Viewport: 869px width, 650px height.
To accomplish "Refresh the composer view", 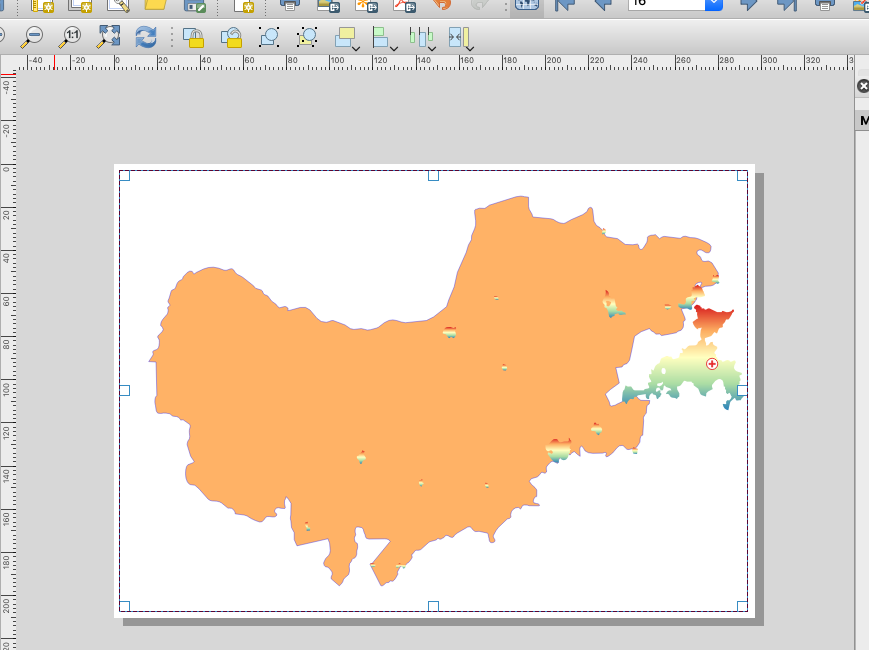I will [x=145, y=38].
